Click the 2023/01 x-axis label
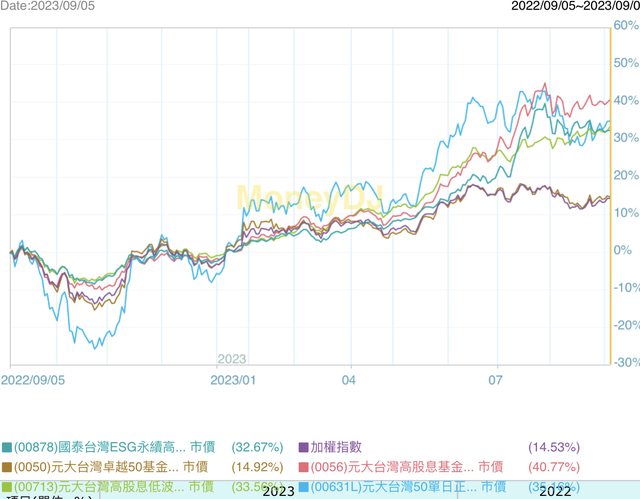 (236, 381)
